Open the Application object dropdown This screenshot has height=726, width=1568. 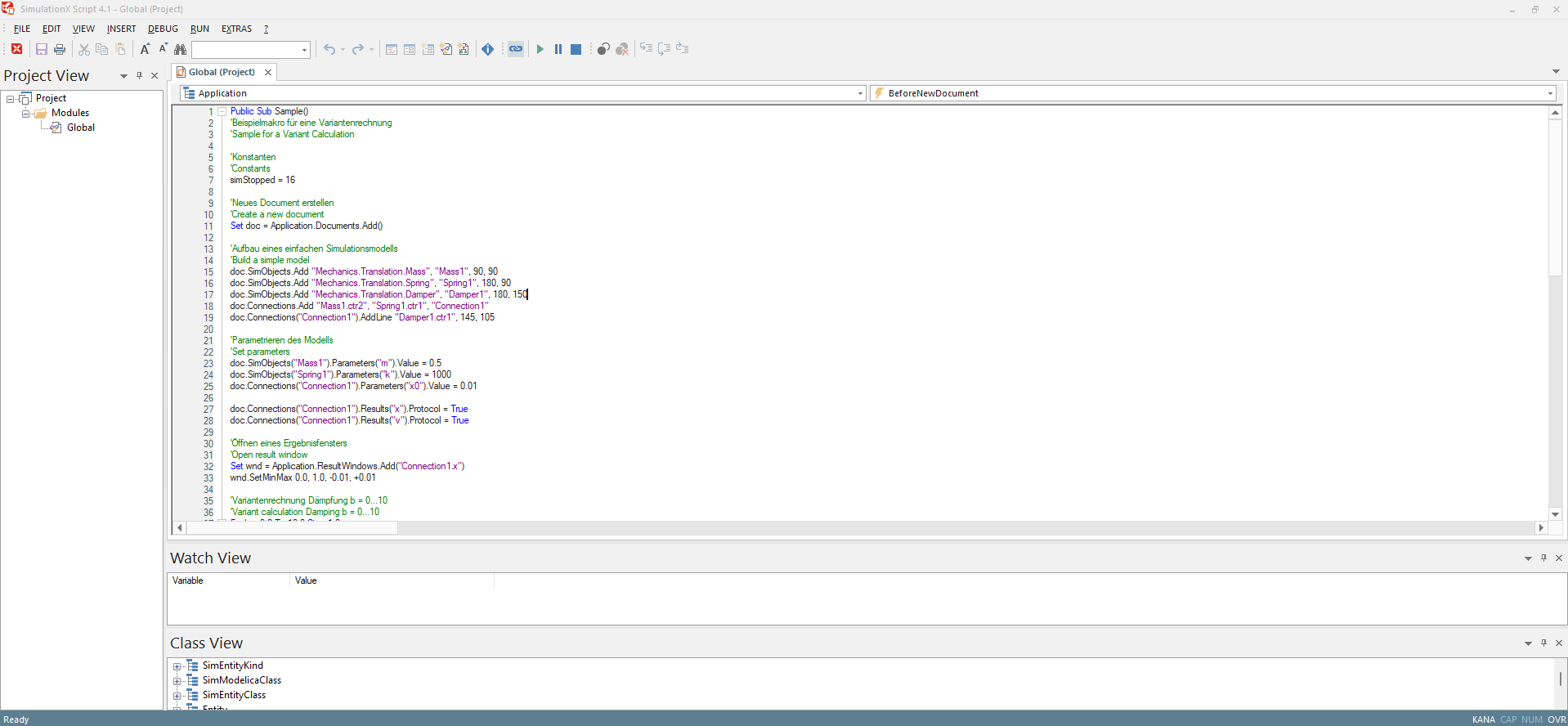860,93
